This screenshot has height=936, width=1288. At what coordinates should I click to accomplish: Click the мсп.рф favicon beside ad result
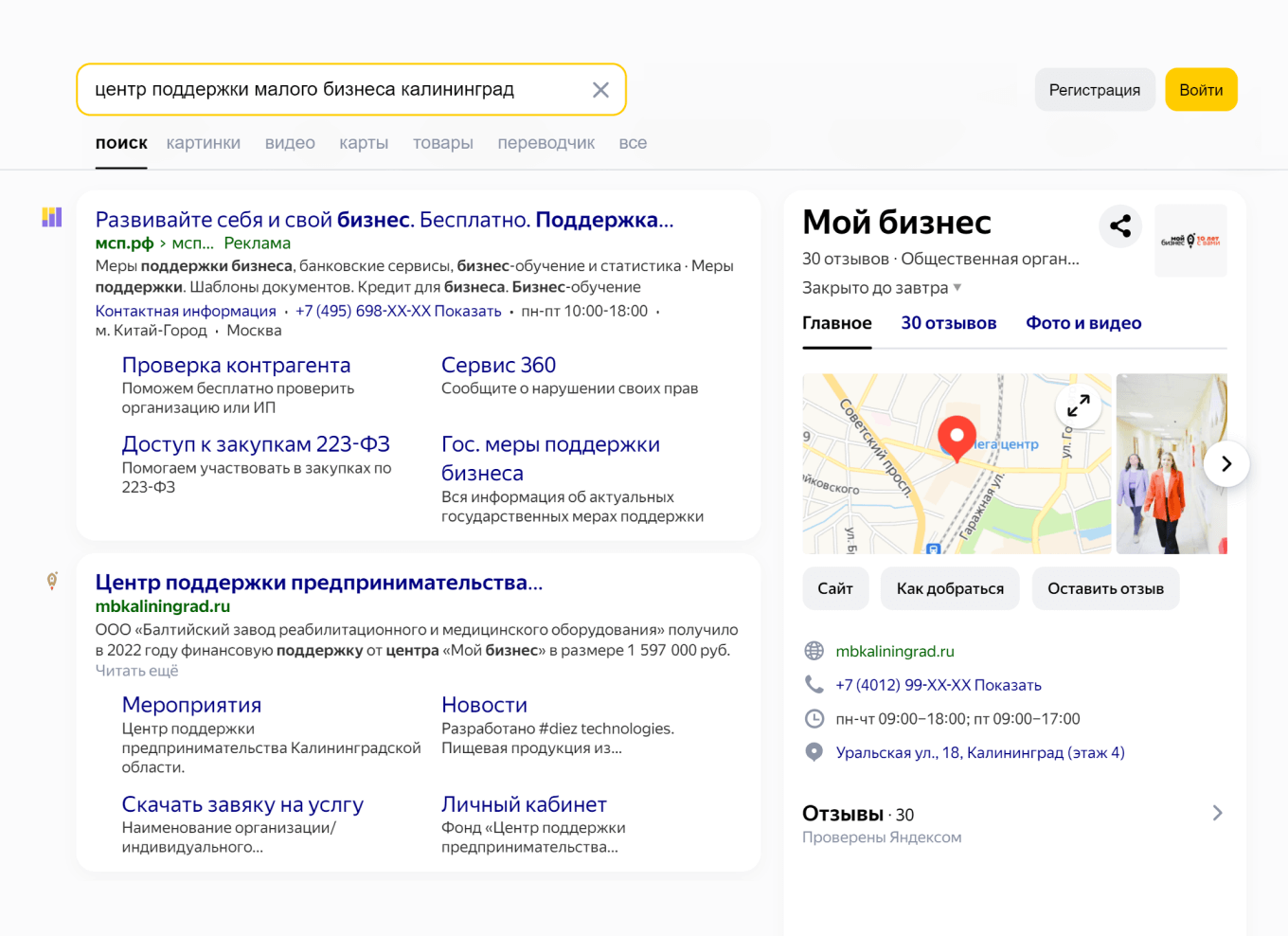point(52,218)
